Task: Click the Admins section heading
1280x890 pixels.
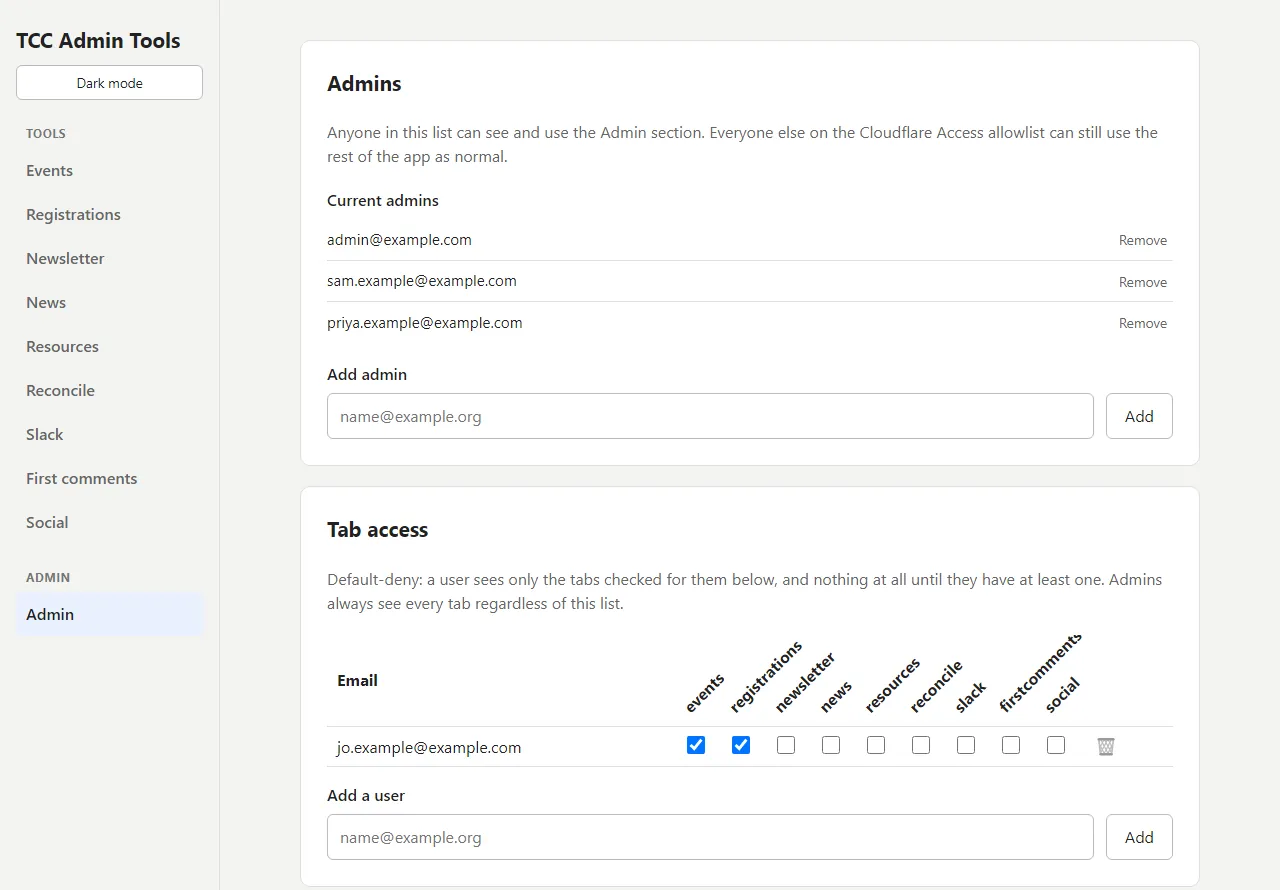Action: tap(364, 84)
